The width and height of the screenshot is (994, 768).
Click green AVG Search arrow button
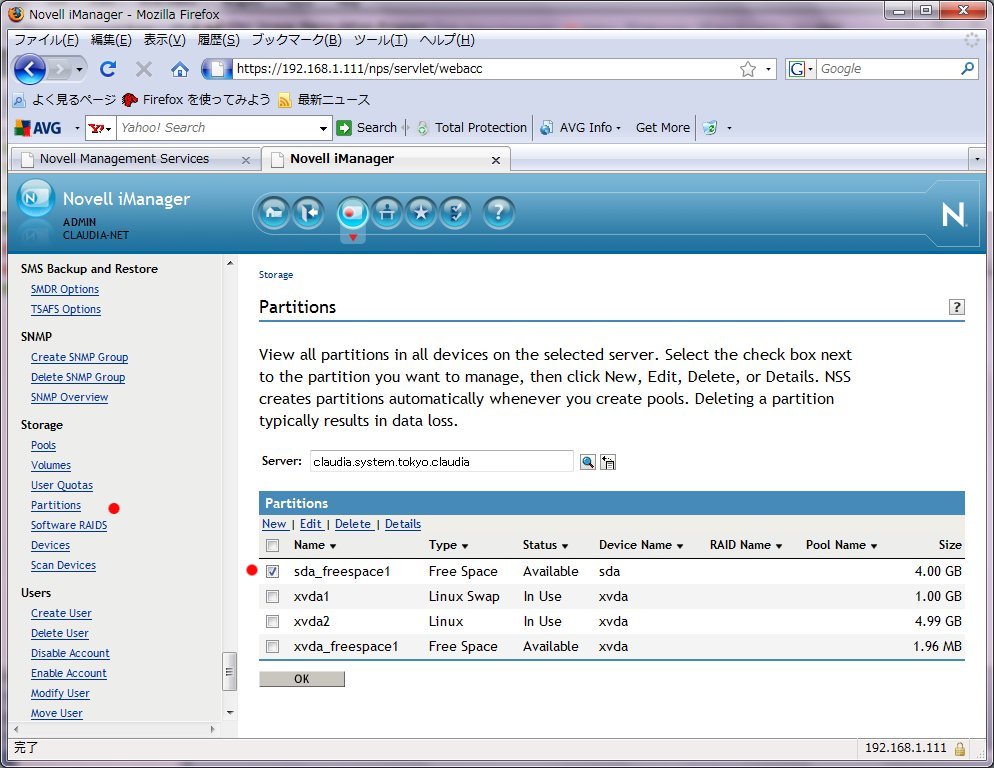click(344, 127)
